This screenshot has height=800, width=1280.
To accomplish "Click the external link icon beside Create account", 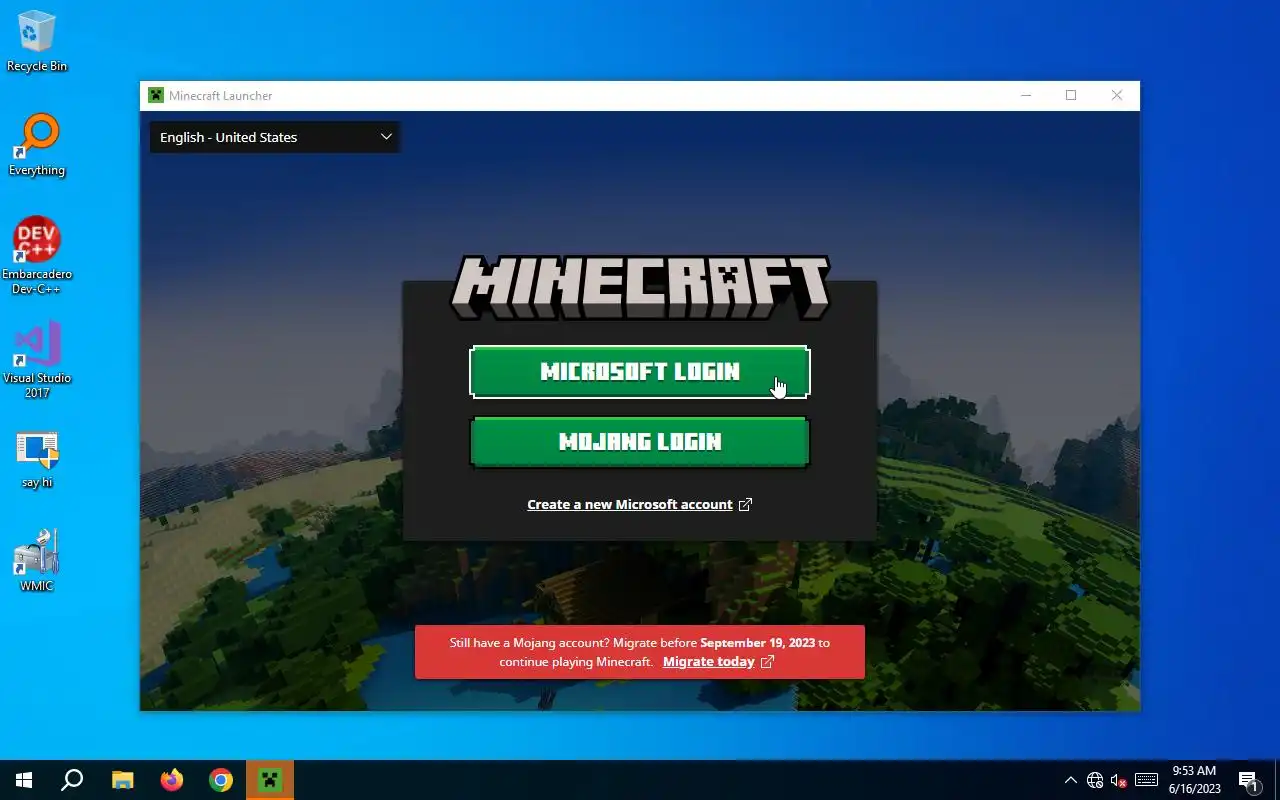I will [745, 505].
